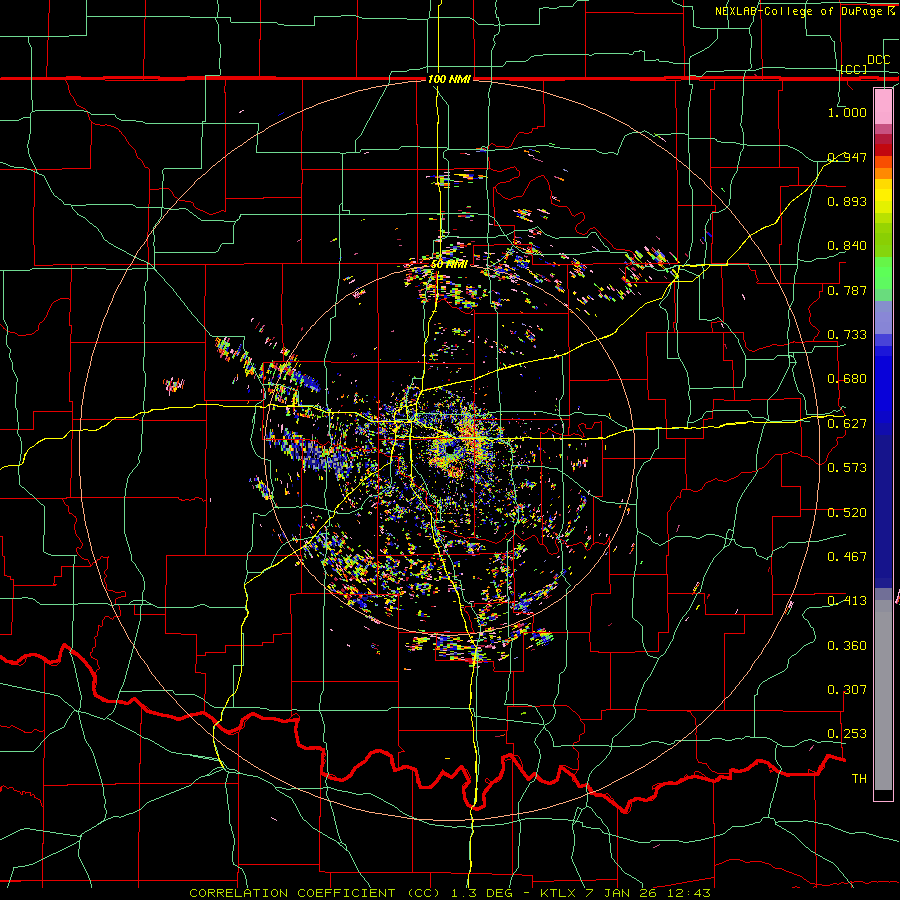The width and height of the screenshot is (900, 900).
Task: Click the 100 NMI range ring label
Action: click(x=449, y=79)
